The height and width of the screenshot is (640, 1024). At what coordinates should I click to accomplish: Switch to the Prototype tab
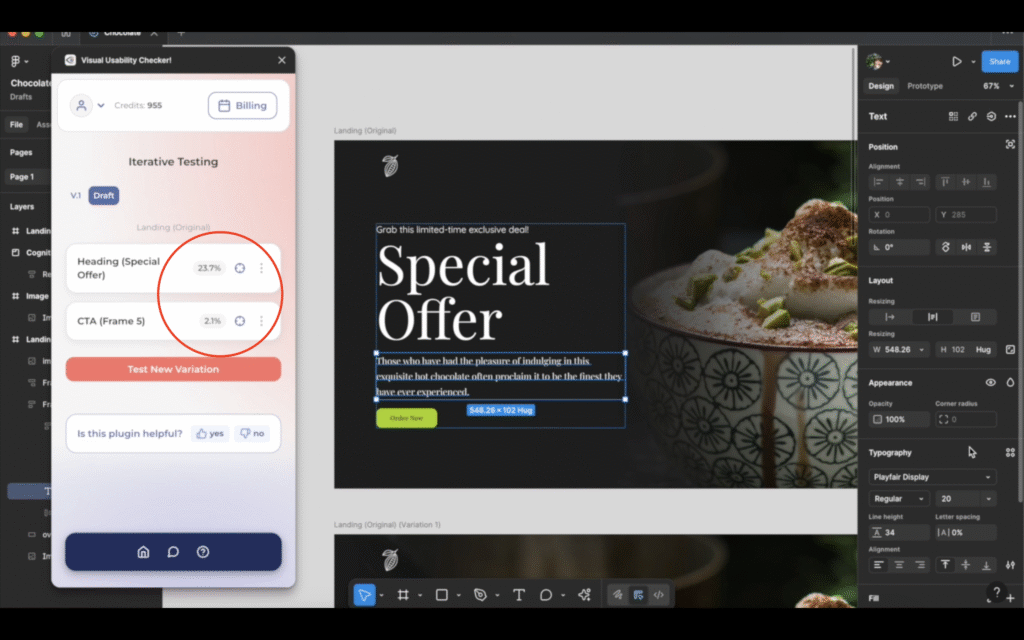(x=924, y=86)
